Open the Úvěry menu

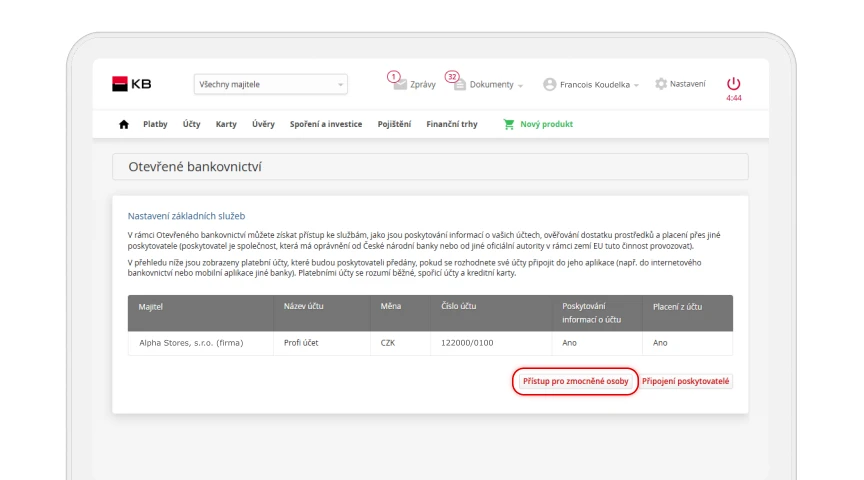pyautogui.click(x=263, y=125)
